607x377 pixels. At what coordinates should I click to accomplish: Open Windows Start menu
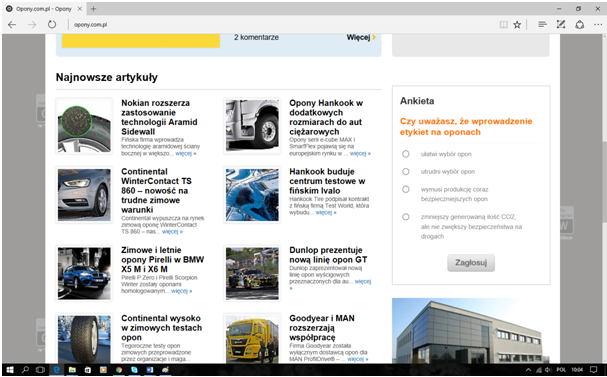pos(10,370)
